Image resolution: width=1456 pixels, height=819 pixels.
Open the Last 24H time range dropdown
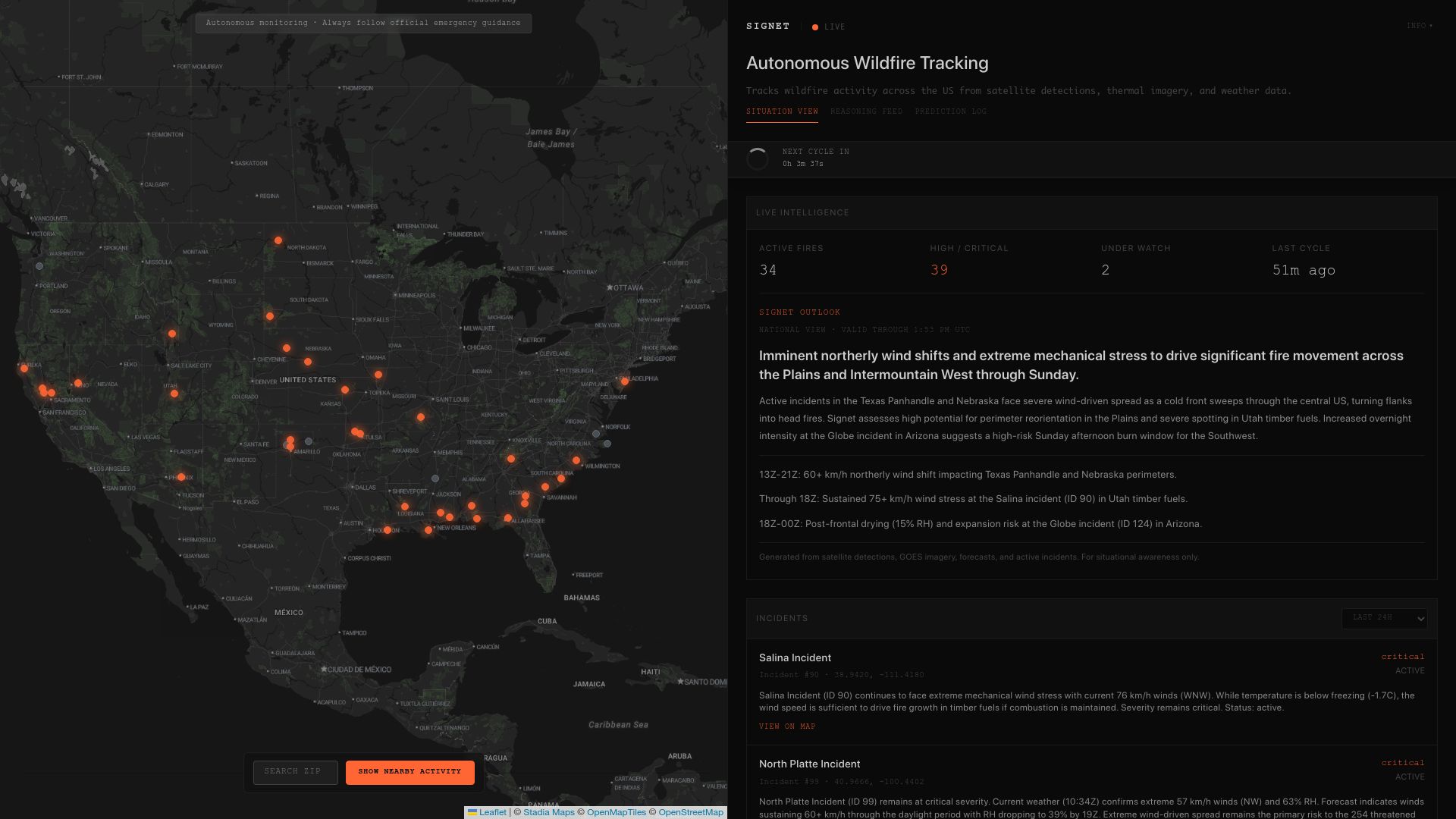tap(1385, 618)
